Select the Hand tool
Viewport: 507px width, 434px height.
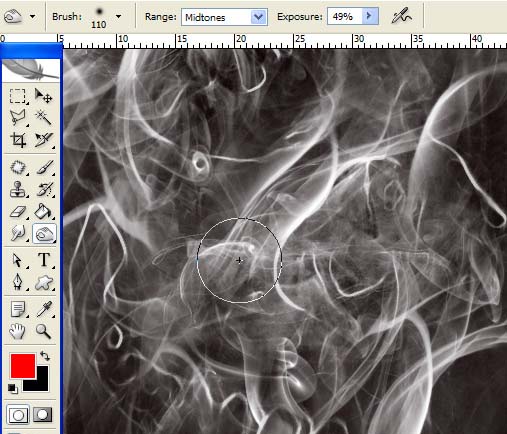(x=17, y=331)
